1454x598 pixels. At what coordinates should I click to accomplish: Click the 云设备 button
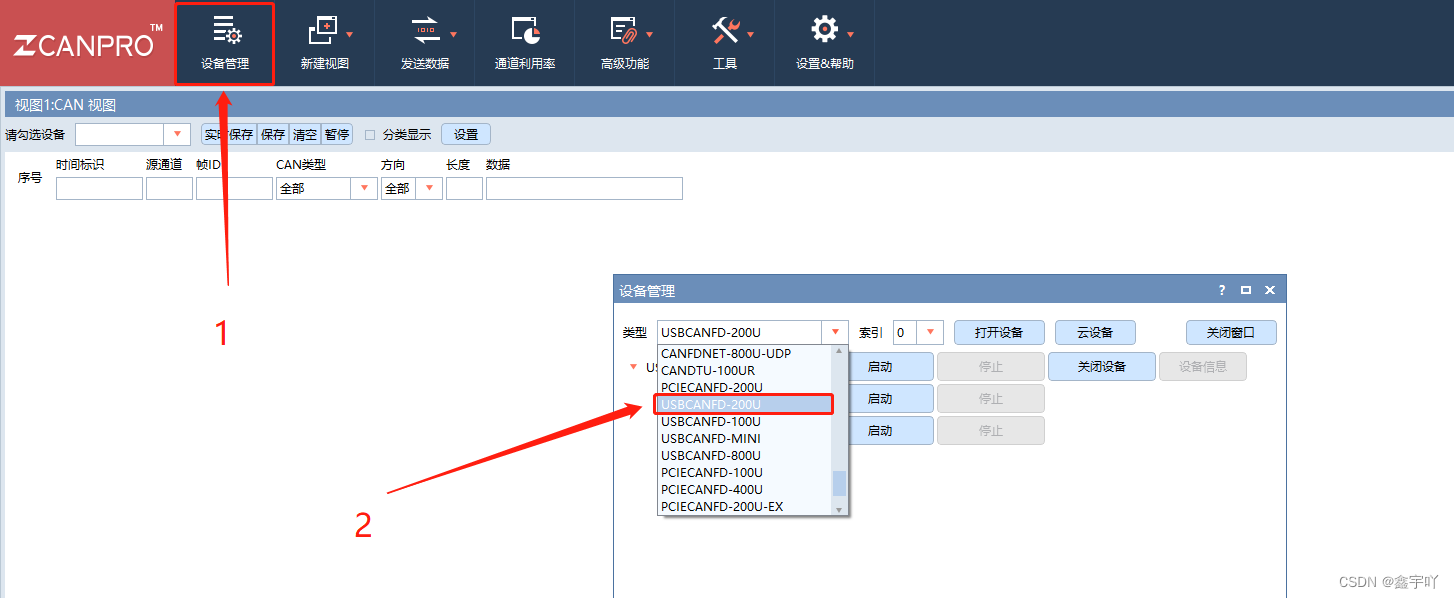(x=1095, y=332)
